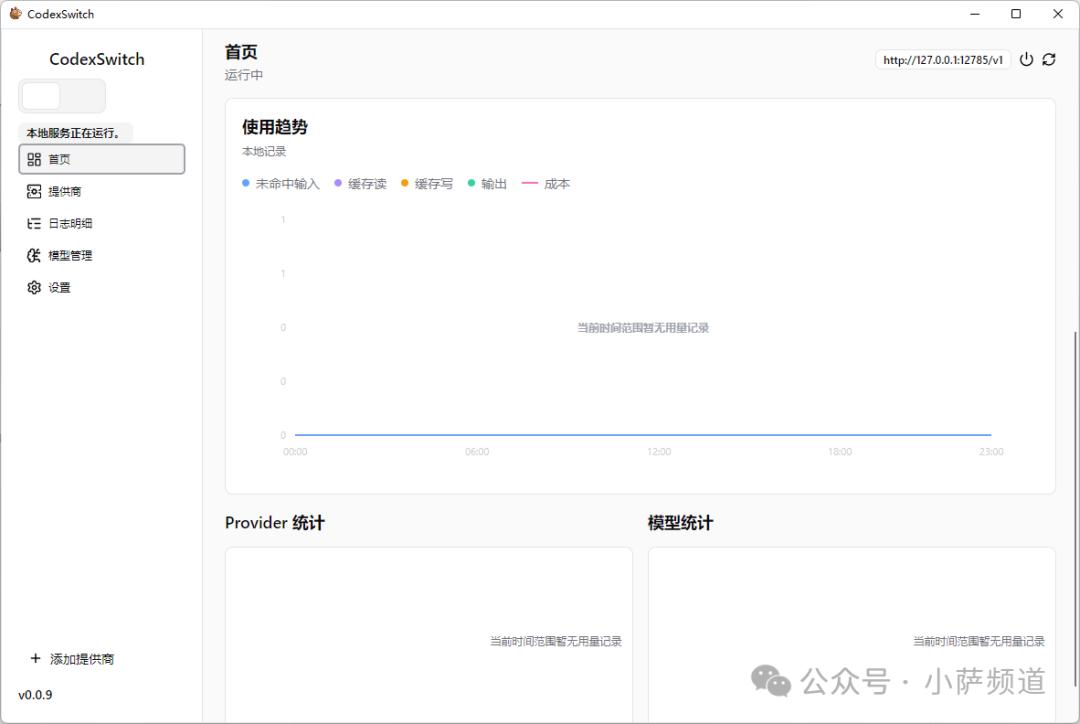Click the 模型统计 heading
1080x724 pixels.
[x=681, y=523]
